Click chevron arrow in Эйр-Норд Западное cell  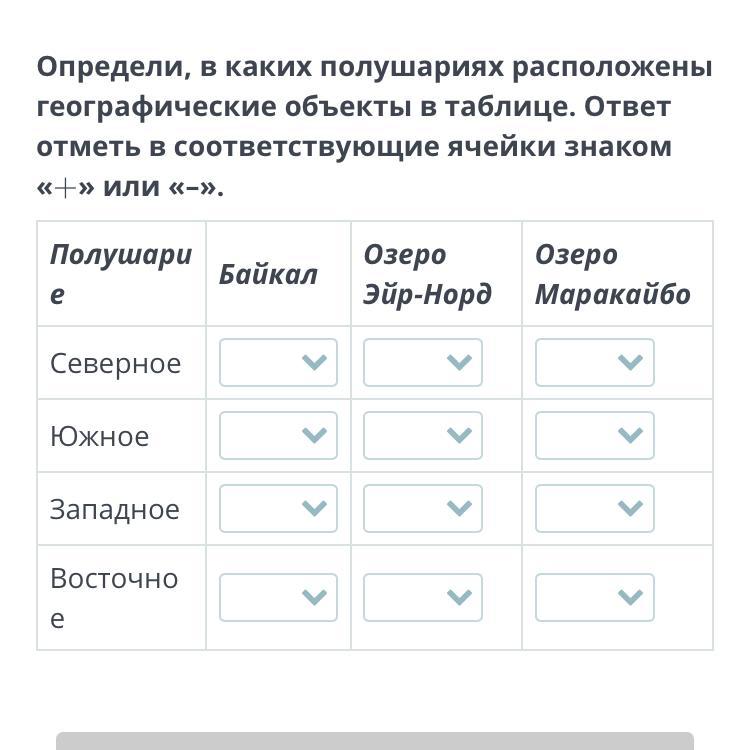459,508
